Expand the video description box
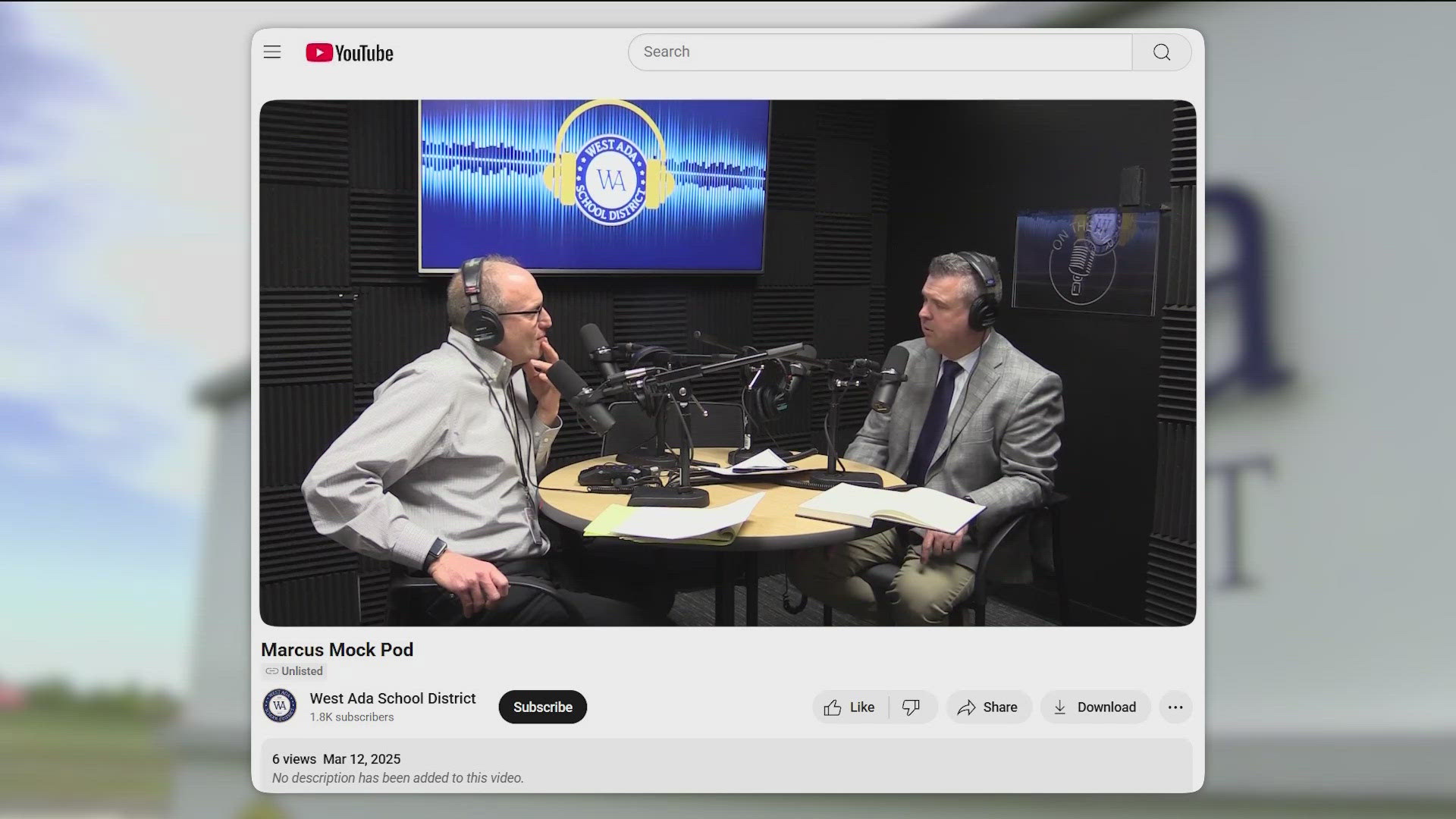The image size is (1456, 819). click(398, 777)
